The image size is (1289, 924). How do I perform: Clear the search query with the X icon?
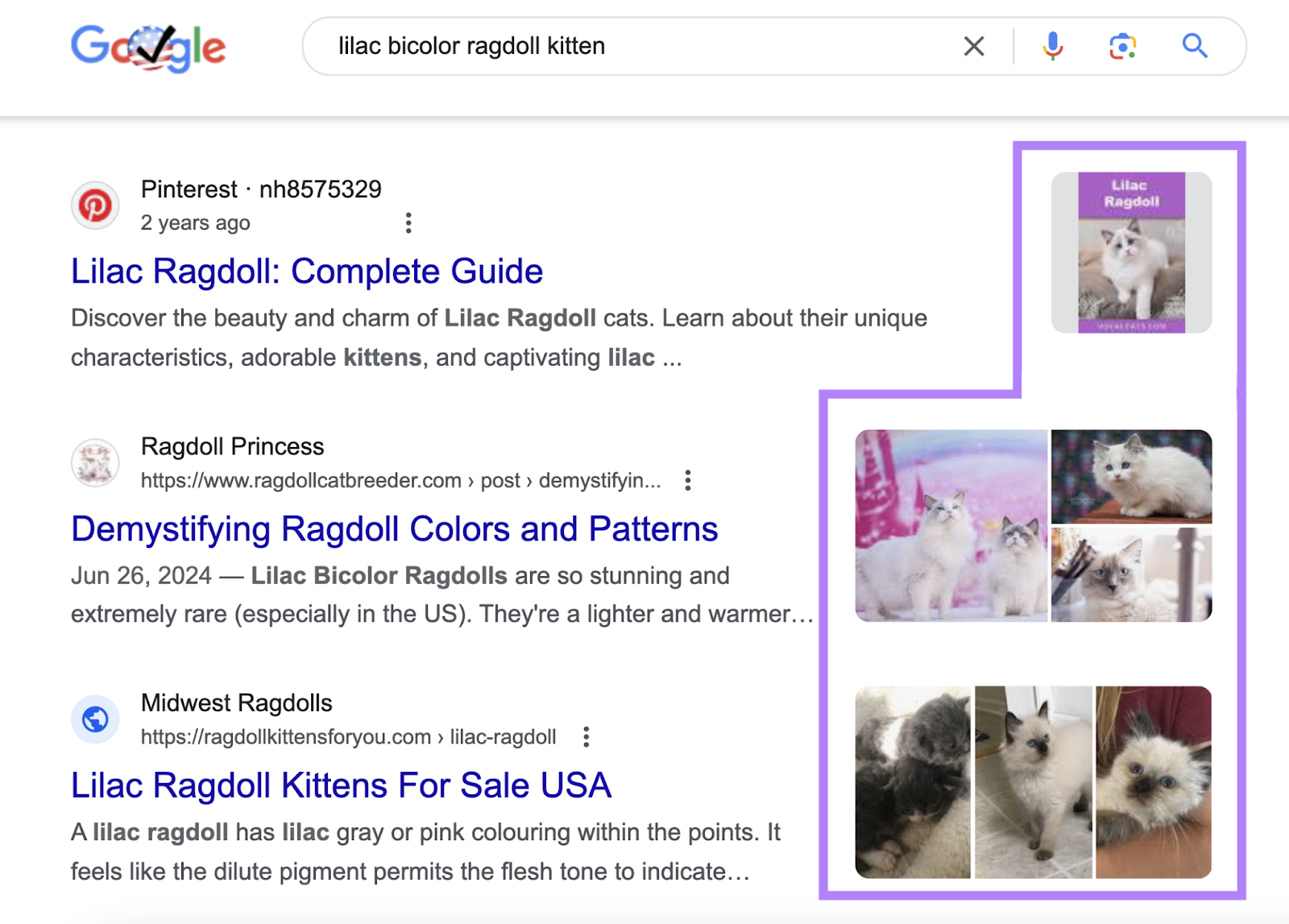coord(973,46)
